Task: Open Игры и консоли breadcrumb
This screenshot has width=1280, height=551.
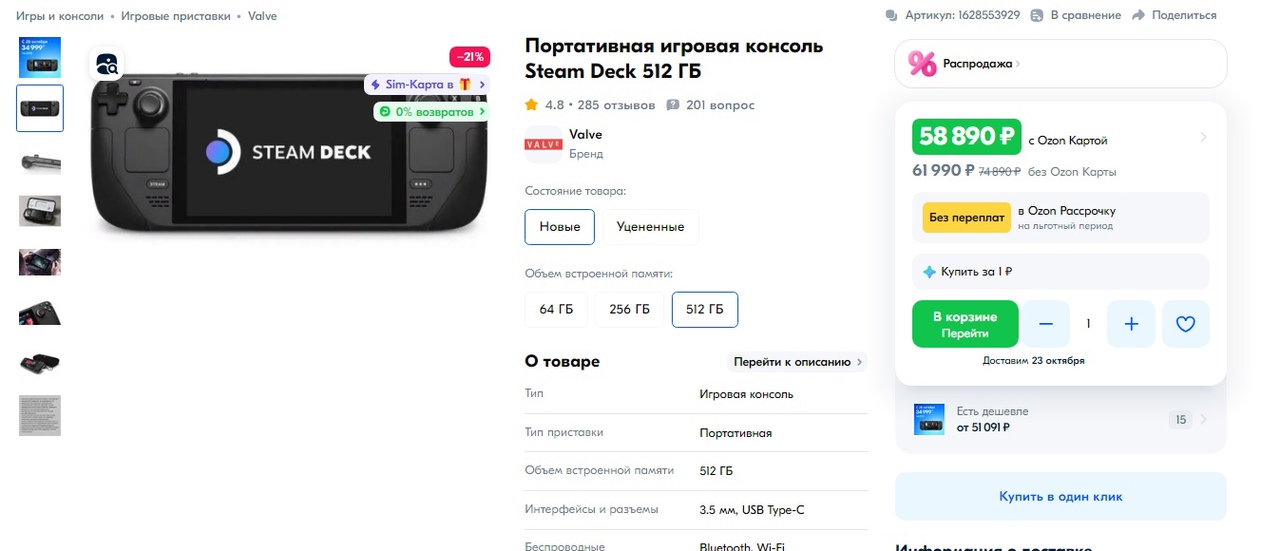Action: (x=60, y=16)
